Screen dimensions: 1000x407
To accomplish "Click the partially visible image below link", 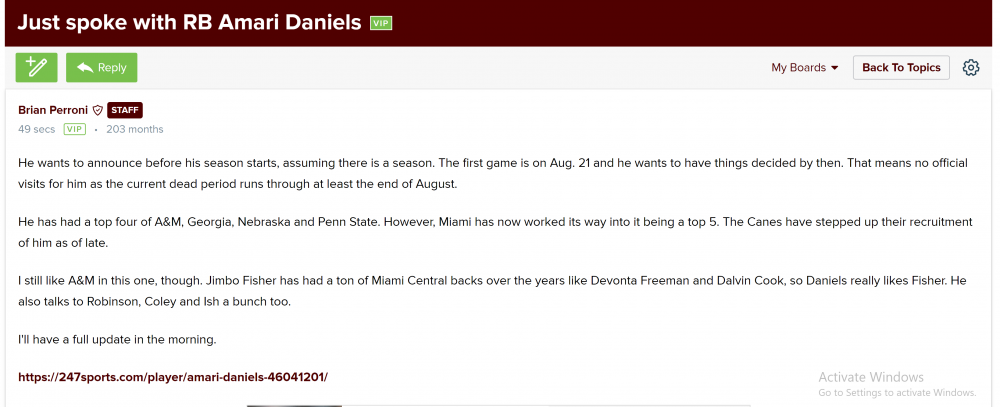I will point(294,404).
